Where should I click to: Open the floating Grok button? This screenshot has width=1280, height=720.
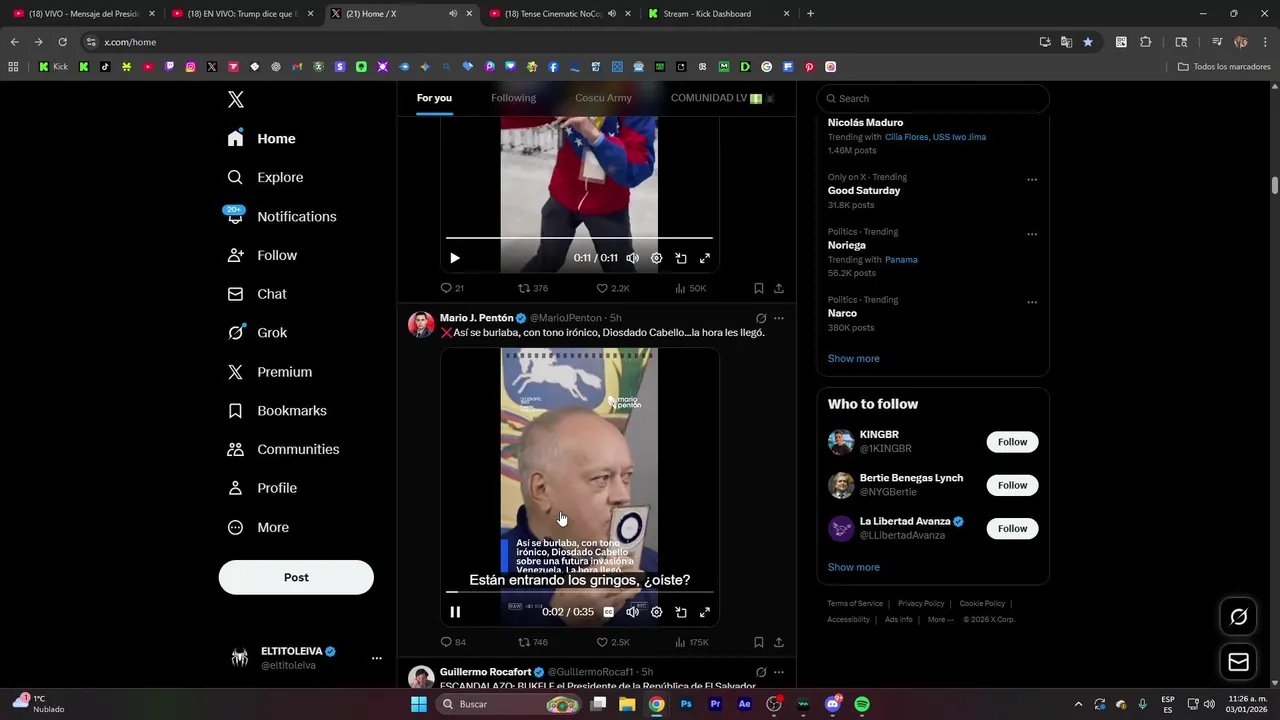[1238, 617]
